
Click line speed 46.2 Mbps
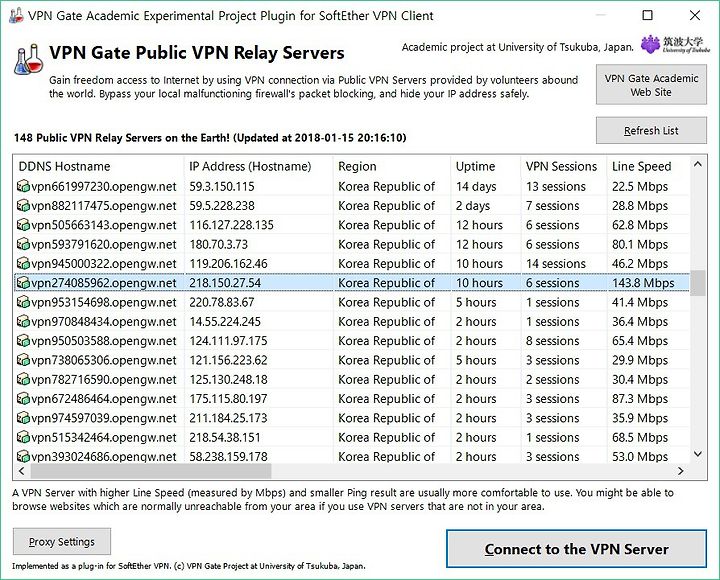[640, 264]
